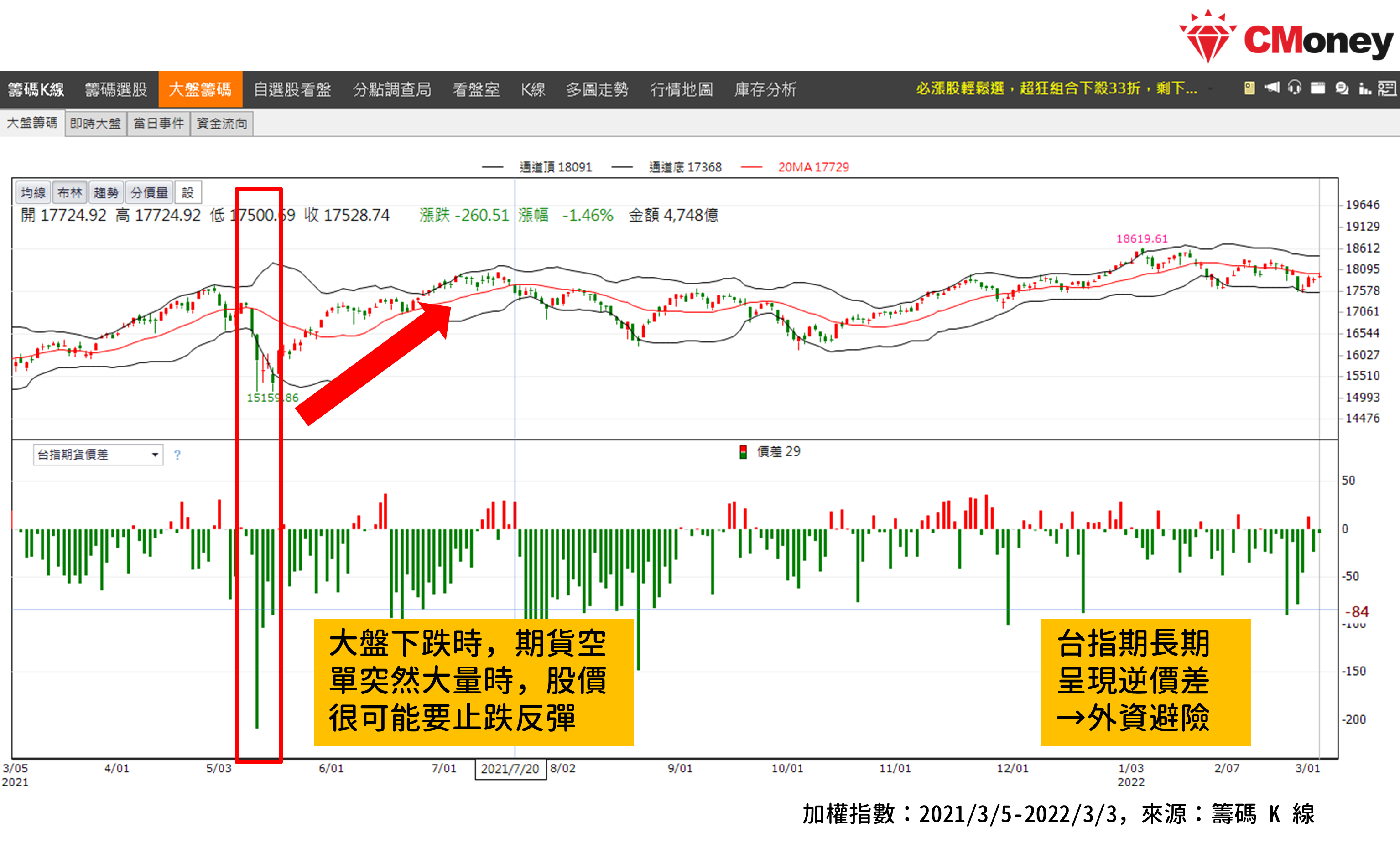Toggle the 趨勢 trend indicator
Screen dimensions: 1400x843
point(106,193)
